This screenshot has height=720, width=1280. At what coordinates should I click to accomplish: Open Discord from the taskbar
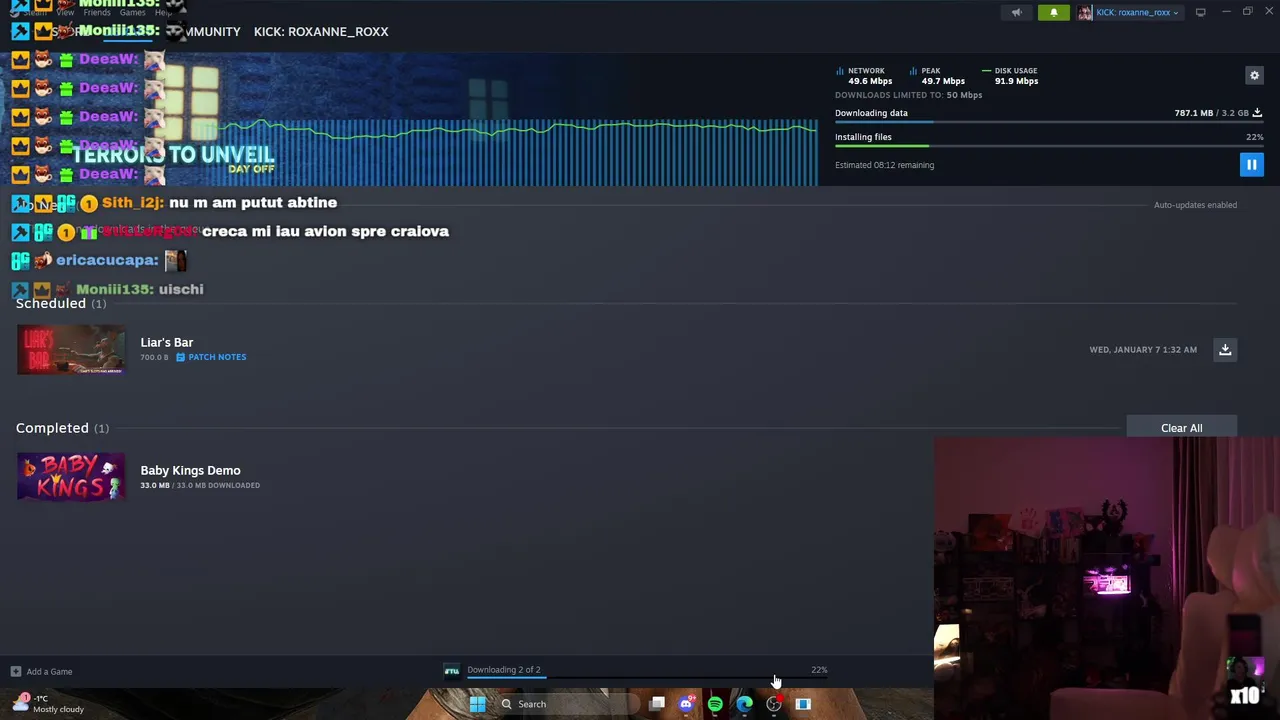point(686,704)
